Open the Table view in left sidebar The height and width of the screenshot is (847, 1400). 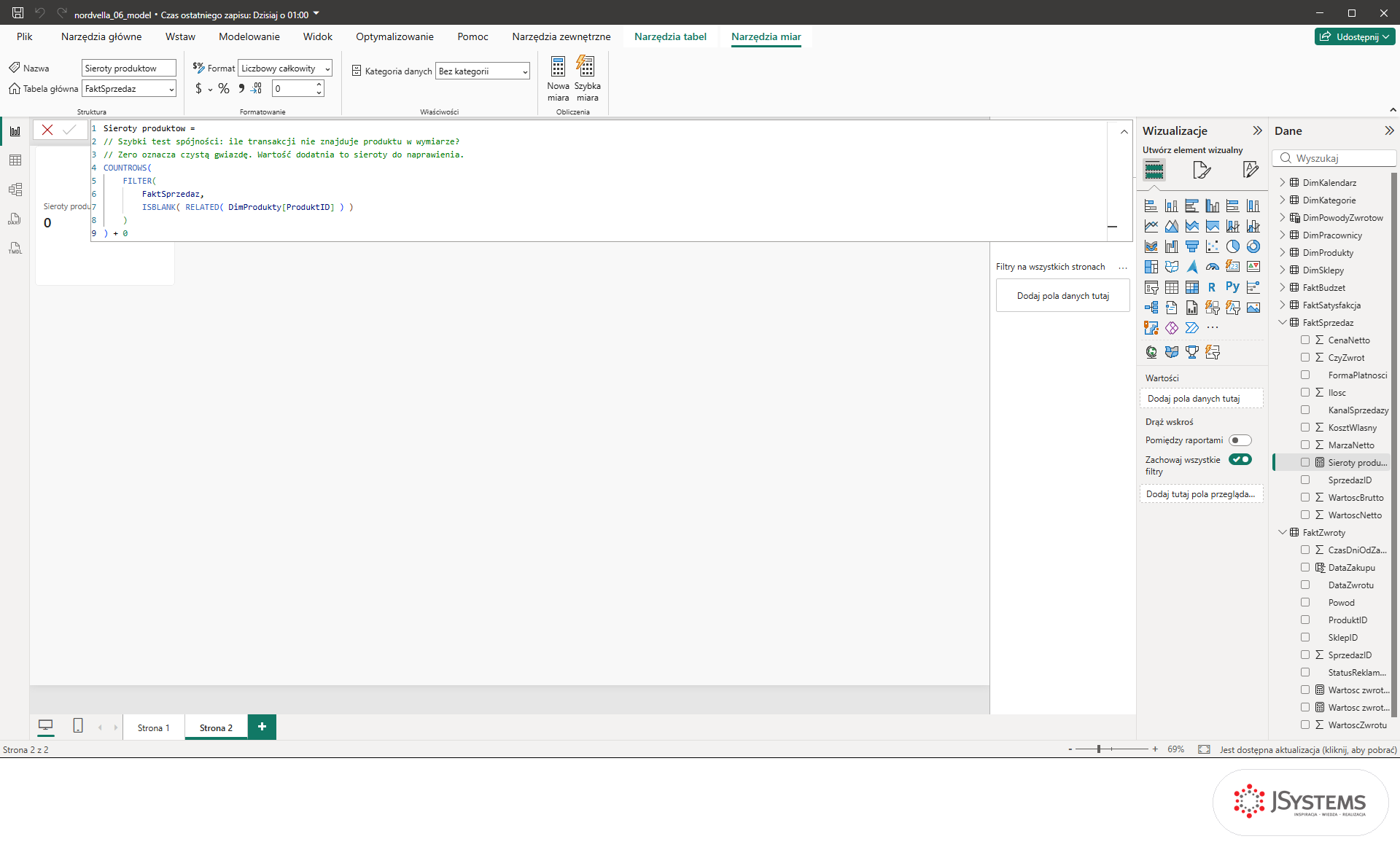[x=15, y=160]
